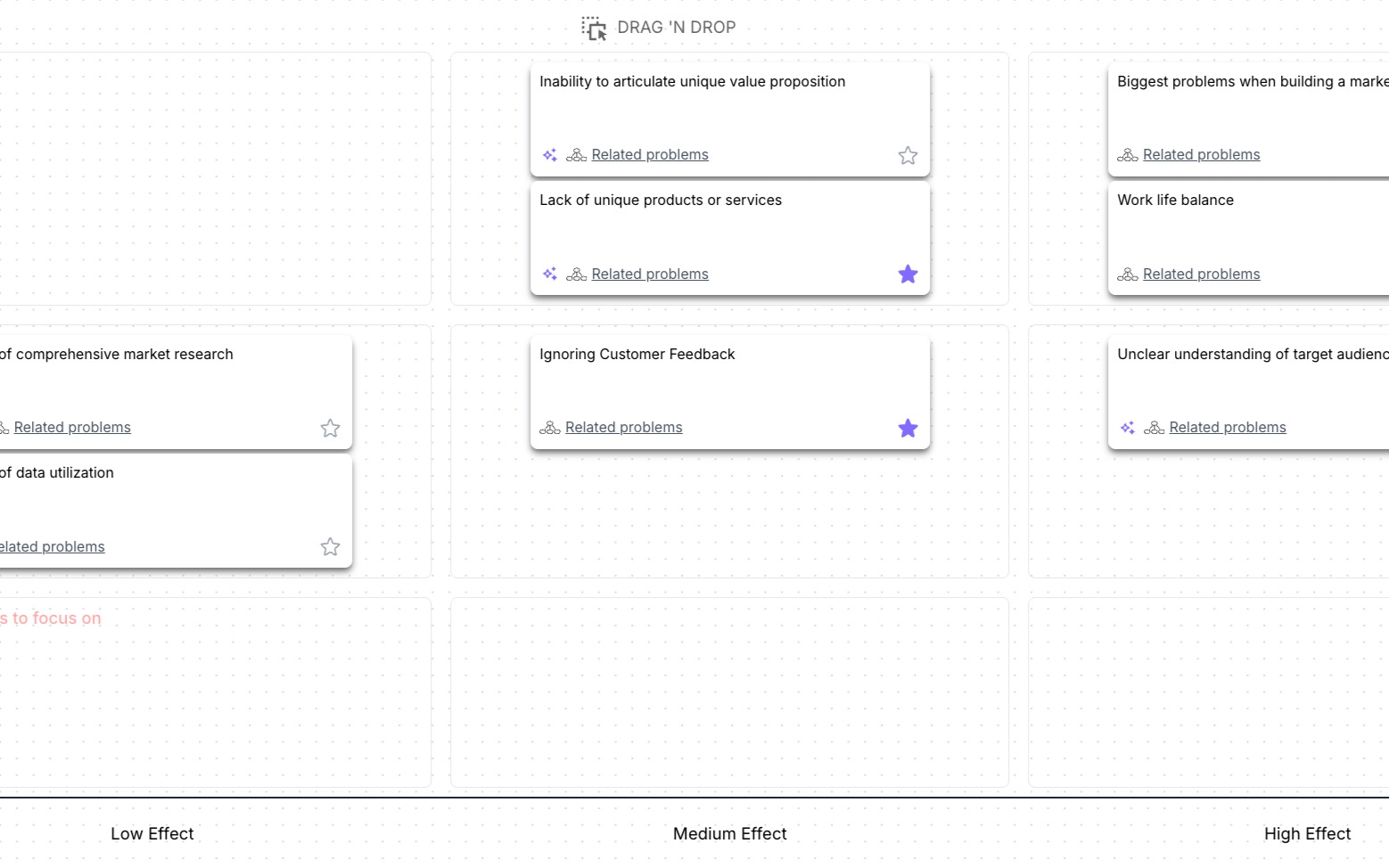Click AI sparkle icon on 'Inability to articulate' card
The width and height of the screenshot is (1389, 868).
pos(550,155)
